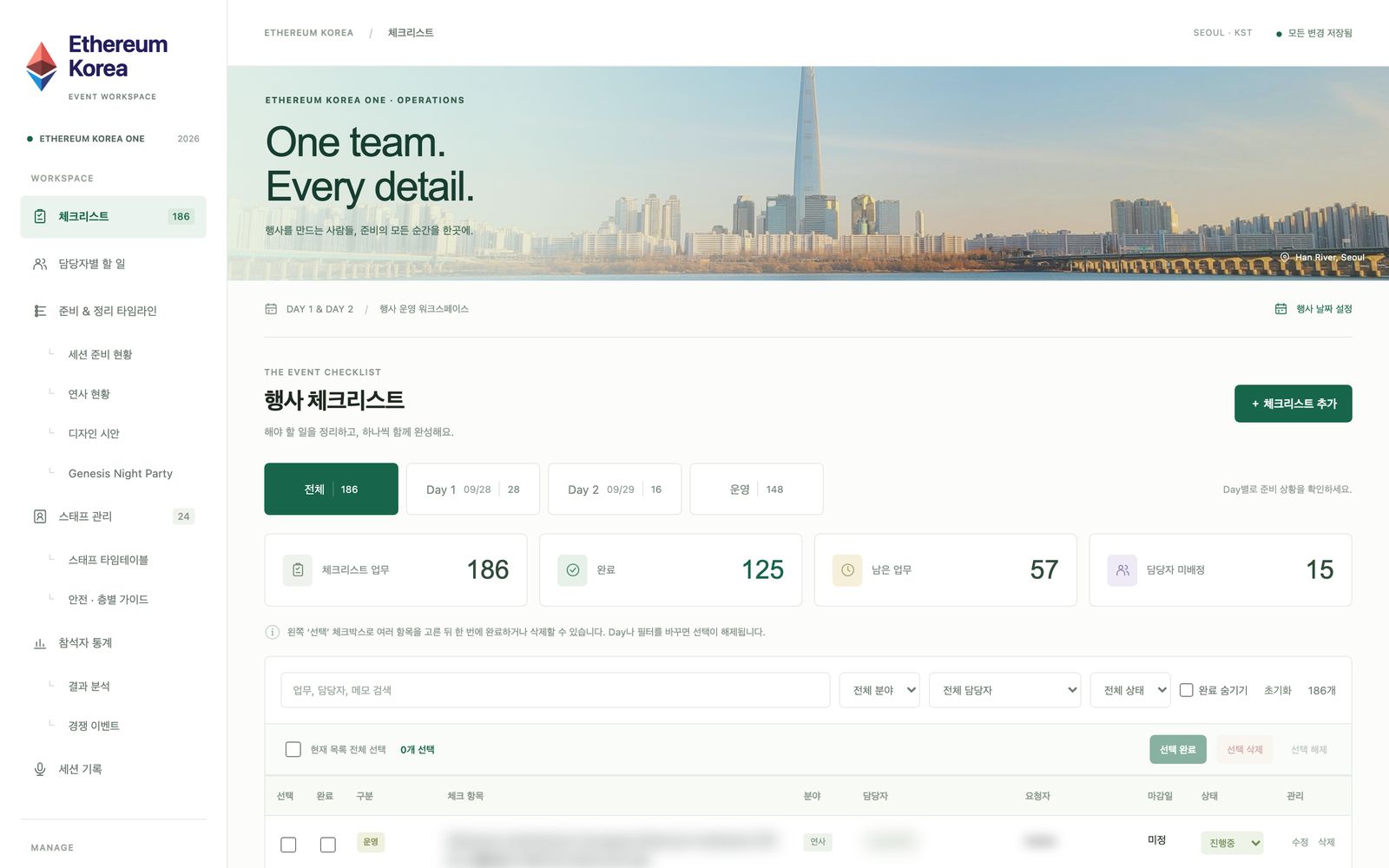This screenshot has height=868, width=1389.
Task: Click the clipboard icon beside 체크리스트 in sidebar
Action: pyautogui.click(x=40, y=216)
